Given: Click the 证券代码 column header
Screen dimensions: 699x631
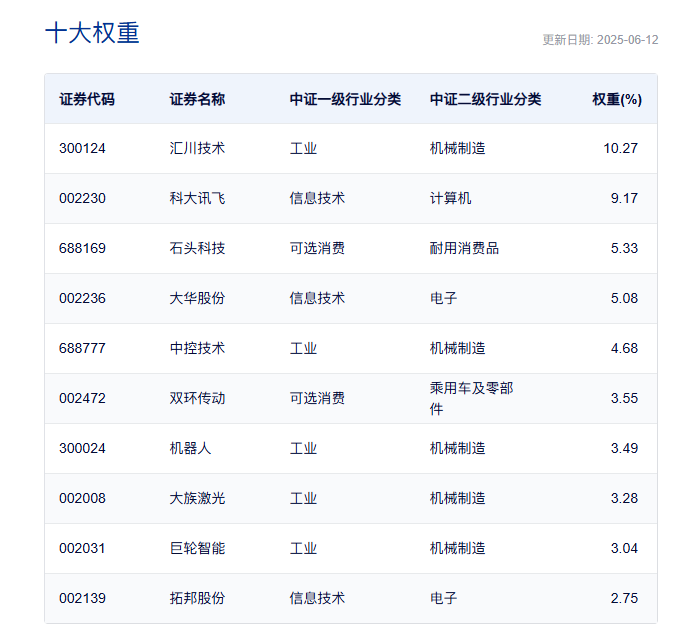Looking at the screenshot, I should (x=87, y=99).
